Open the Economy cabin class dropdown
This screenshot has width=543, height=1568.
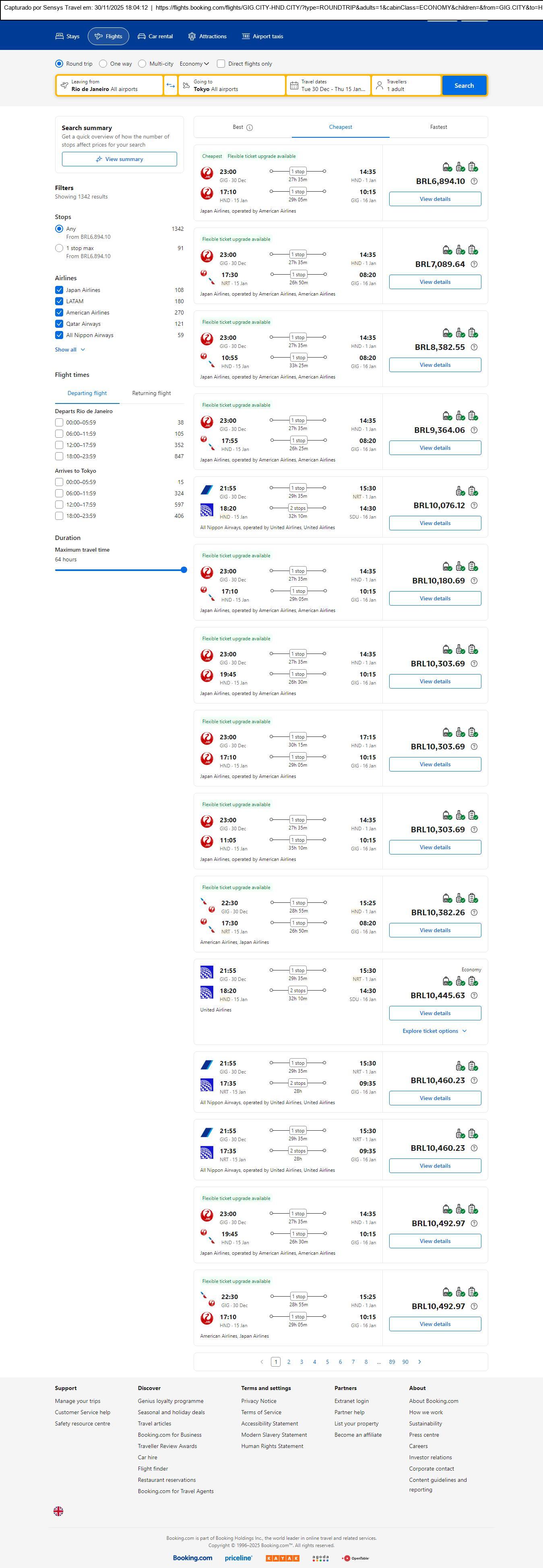point(194,64)
